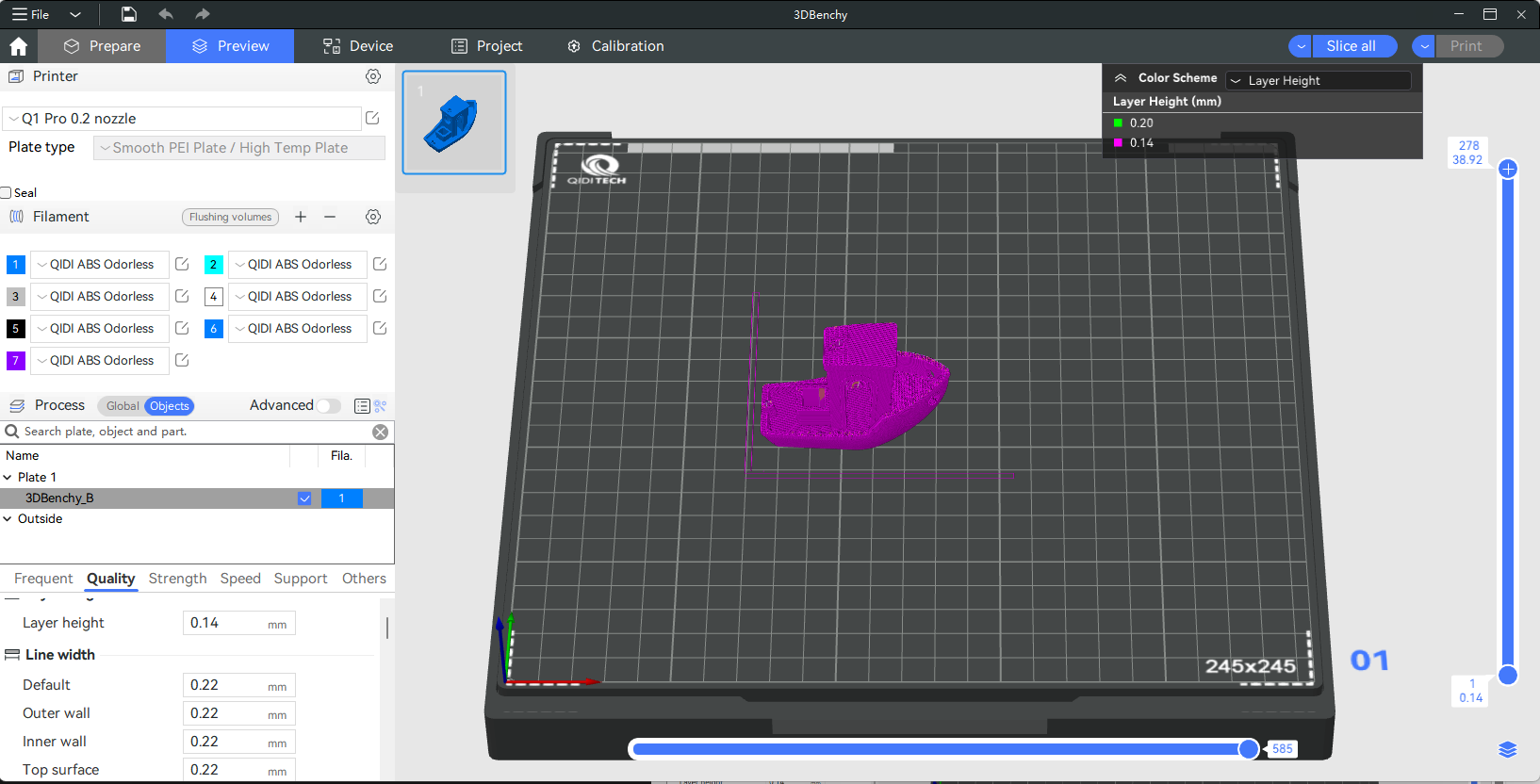Click the plus handle atop layer slider
The image size is (1540, 784).
coord(1508,169)
